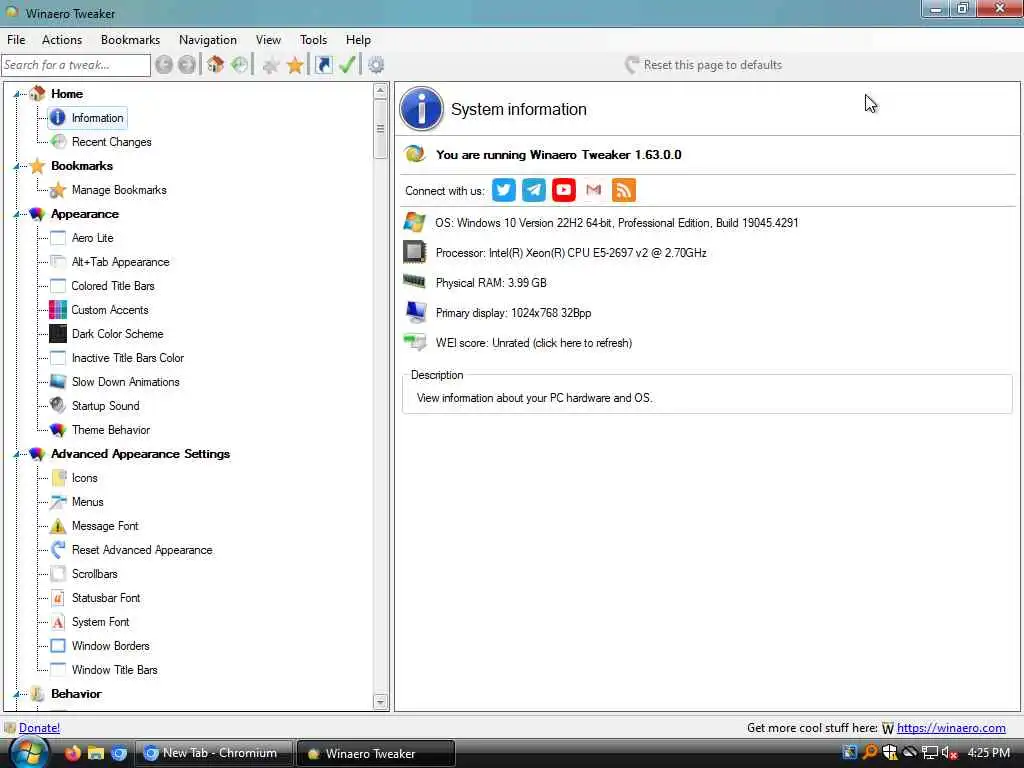Image resolution: width=1024 pixels, height=768 pixels.
Task: Click the muted volume tray icon
Action: point(949,753)
